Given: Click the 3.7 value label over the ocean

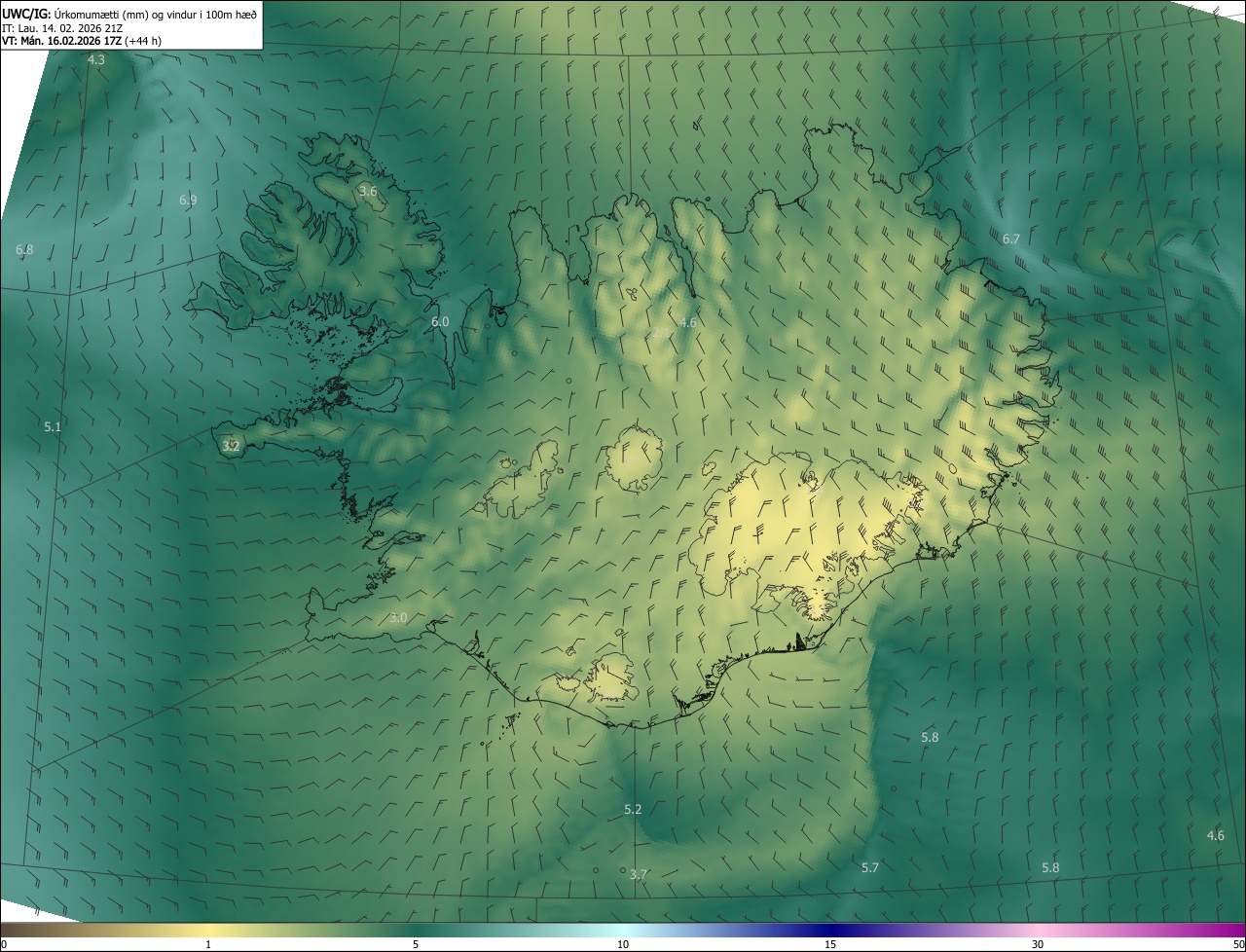Looking at the screenshot, I should tap(639, 875).
